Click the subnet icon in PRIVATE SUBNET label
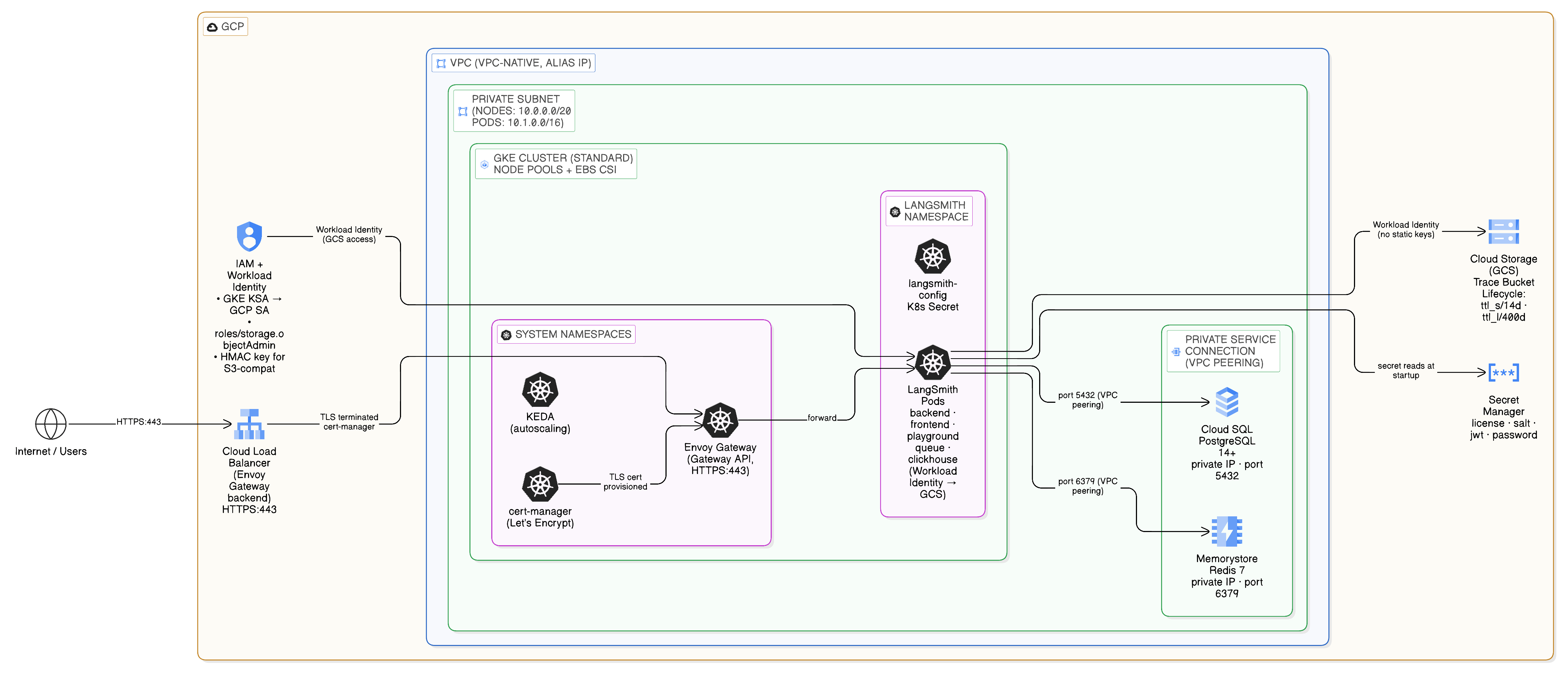The width and height of the screenshot is (1568, 673). click(463, 111)
